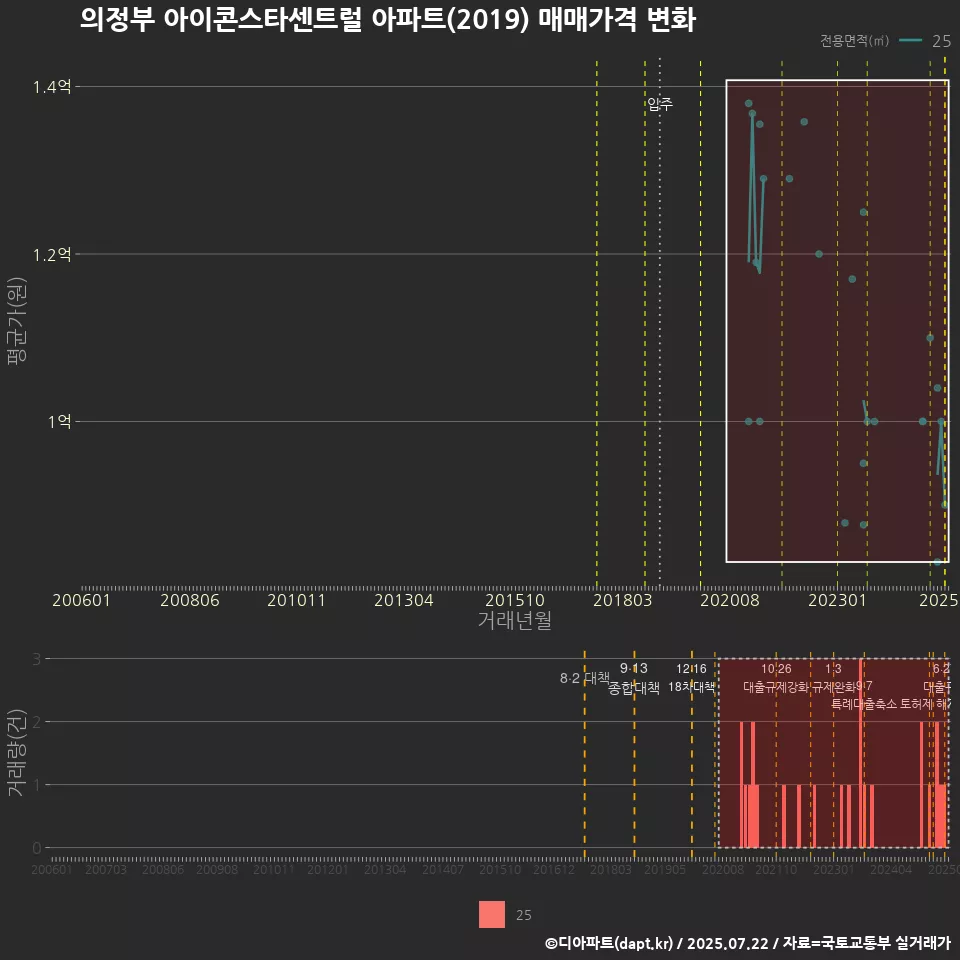This screenshot has height=960, width=960.
Task: Click the 8·2 대책 policy annotation
Action: 585,678
